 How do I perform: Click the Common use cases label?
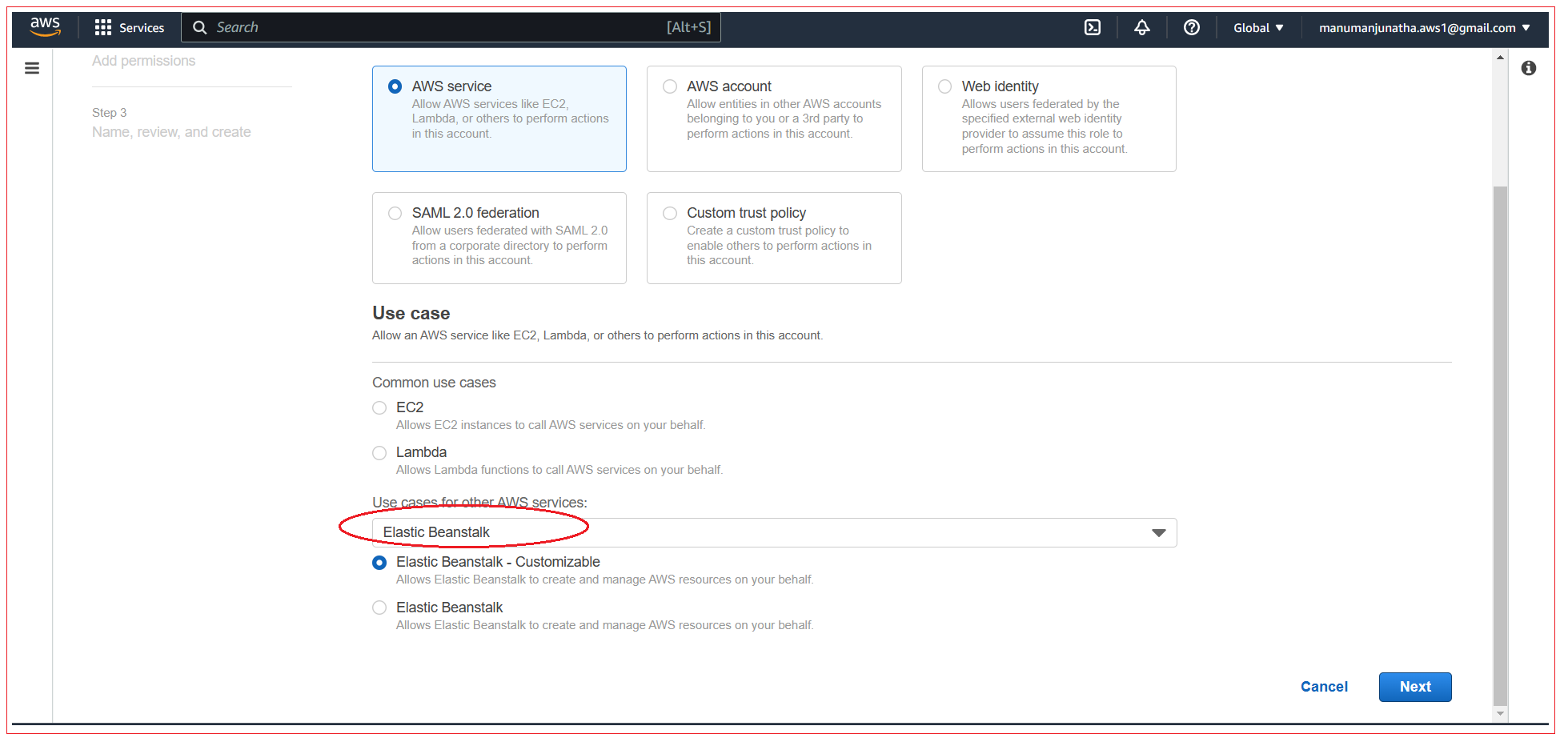(x=434, y=383)
